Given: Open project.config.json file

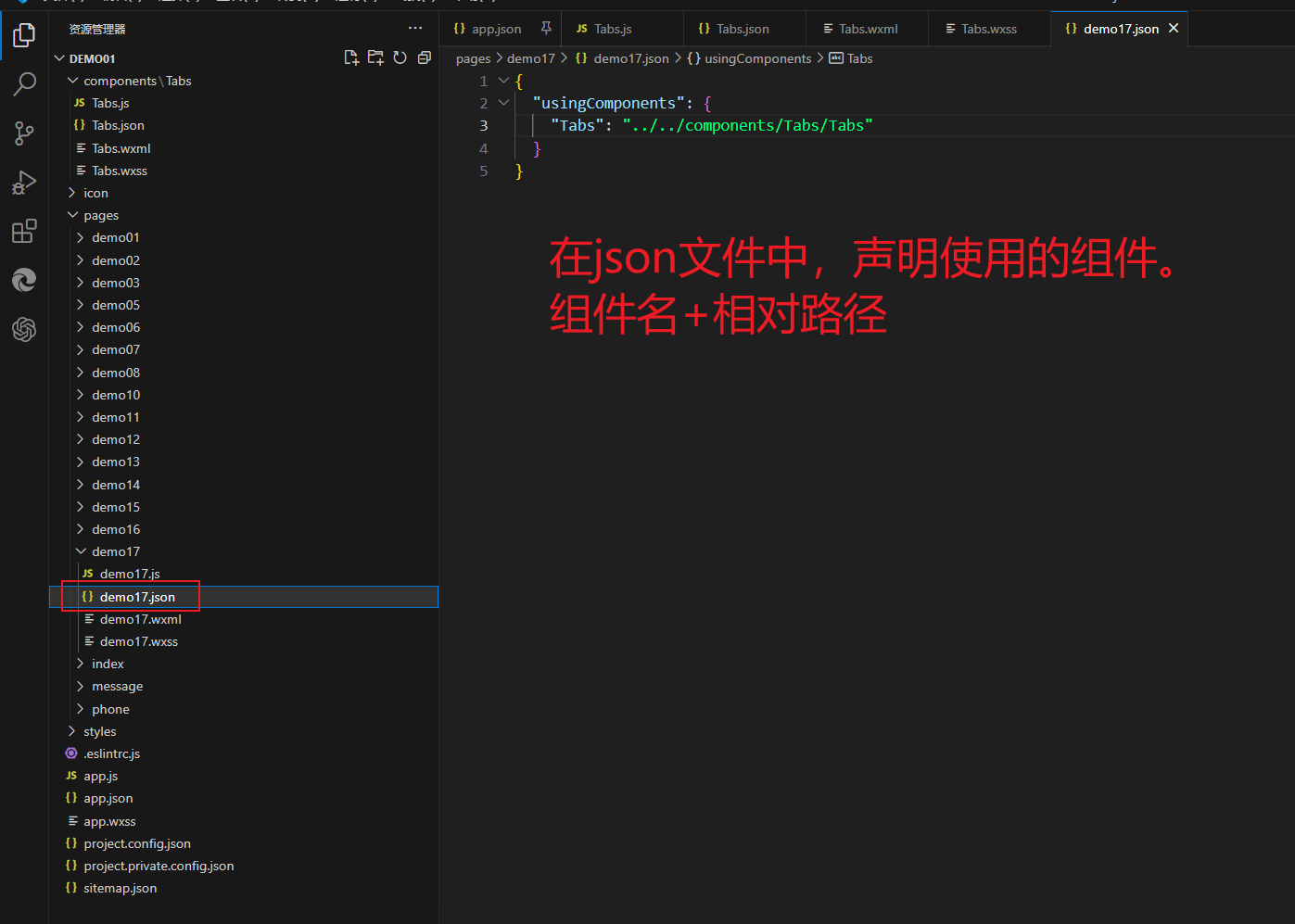Looking at the screenshot, I should coord(243,843).
